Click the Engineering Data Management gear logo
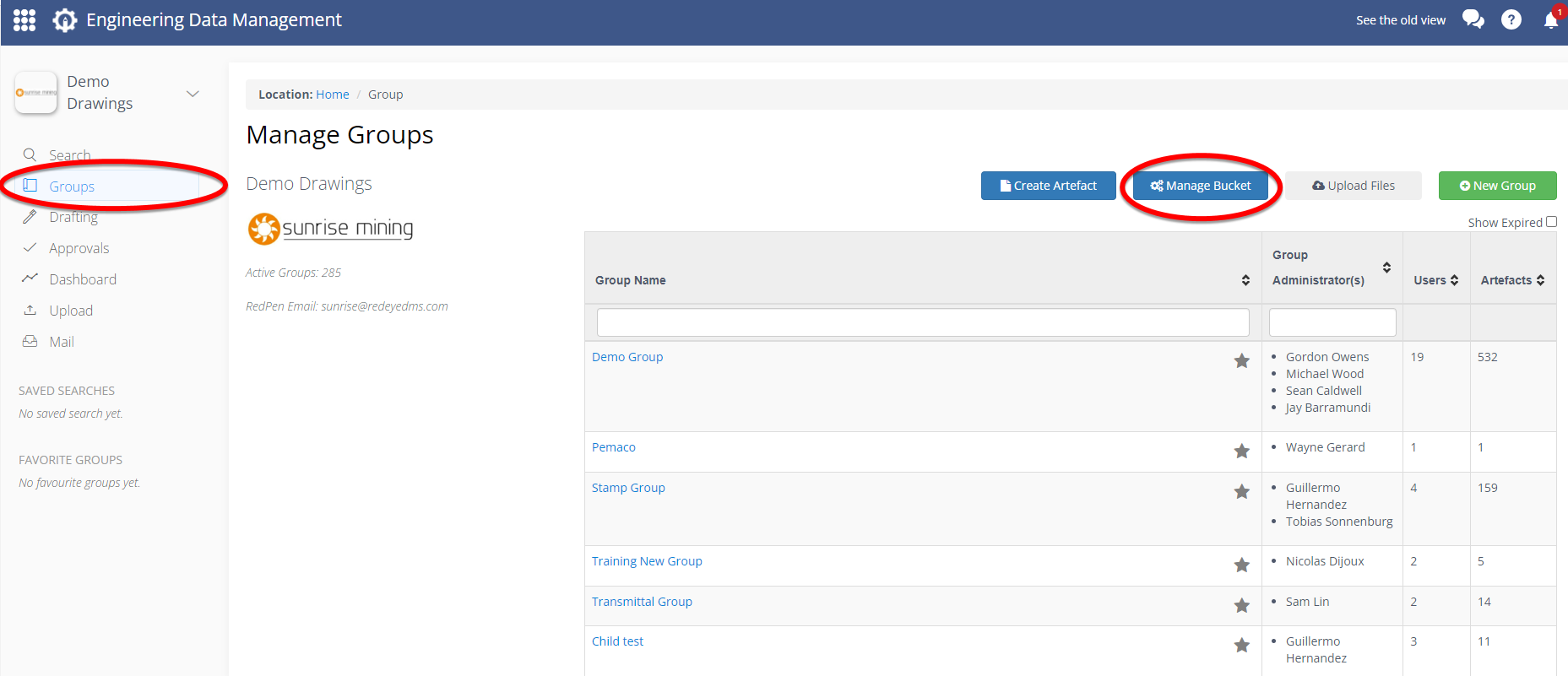This screenshot has height=676, width=1568. pos(65,20)
